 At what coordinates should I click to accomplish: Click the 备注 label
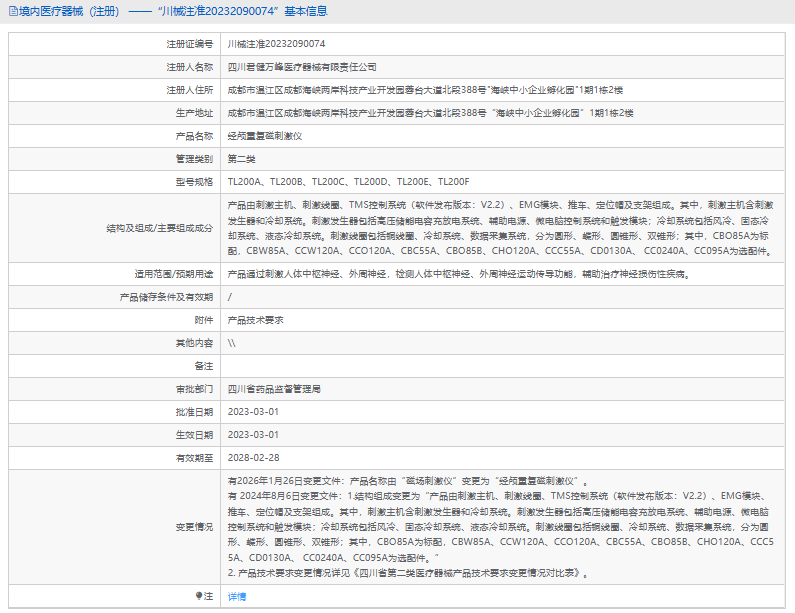[204, 366]
